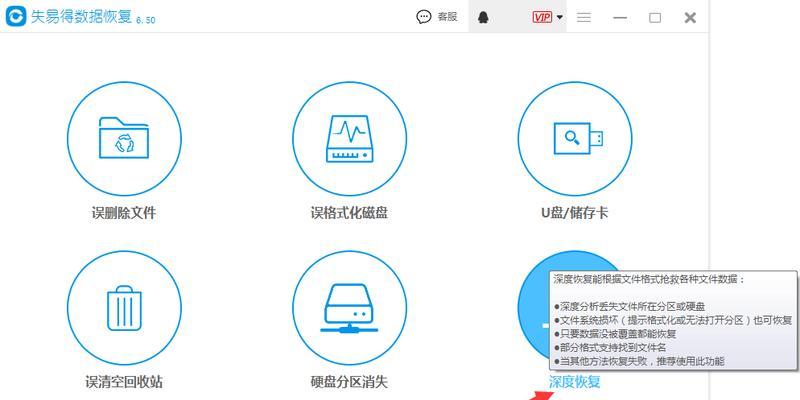The width and height of the screenshot is (800, 400).
Task: Click the 硬盘分区消失 label
Action: pos(349,382)
